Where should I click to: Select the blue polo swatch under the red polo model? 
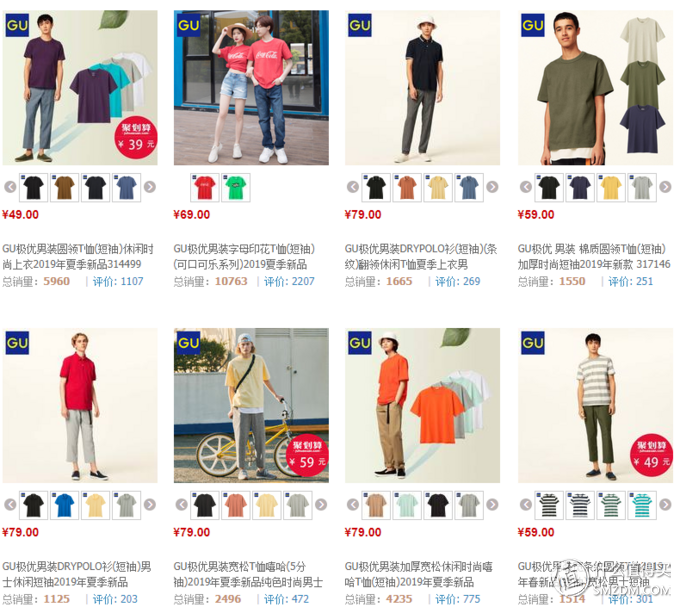[65, 505]
